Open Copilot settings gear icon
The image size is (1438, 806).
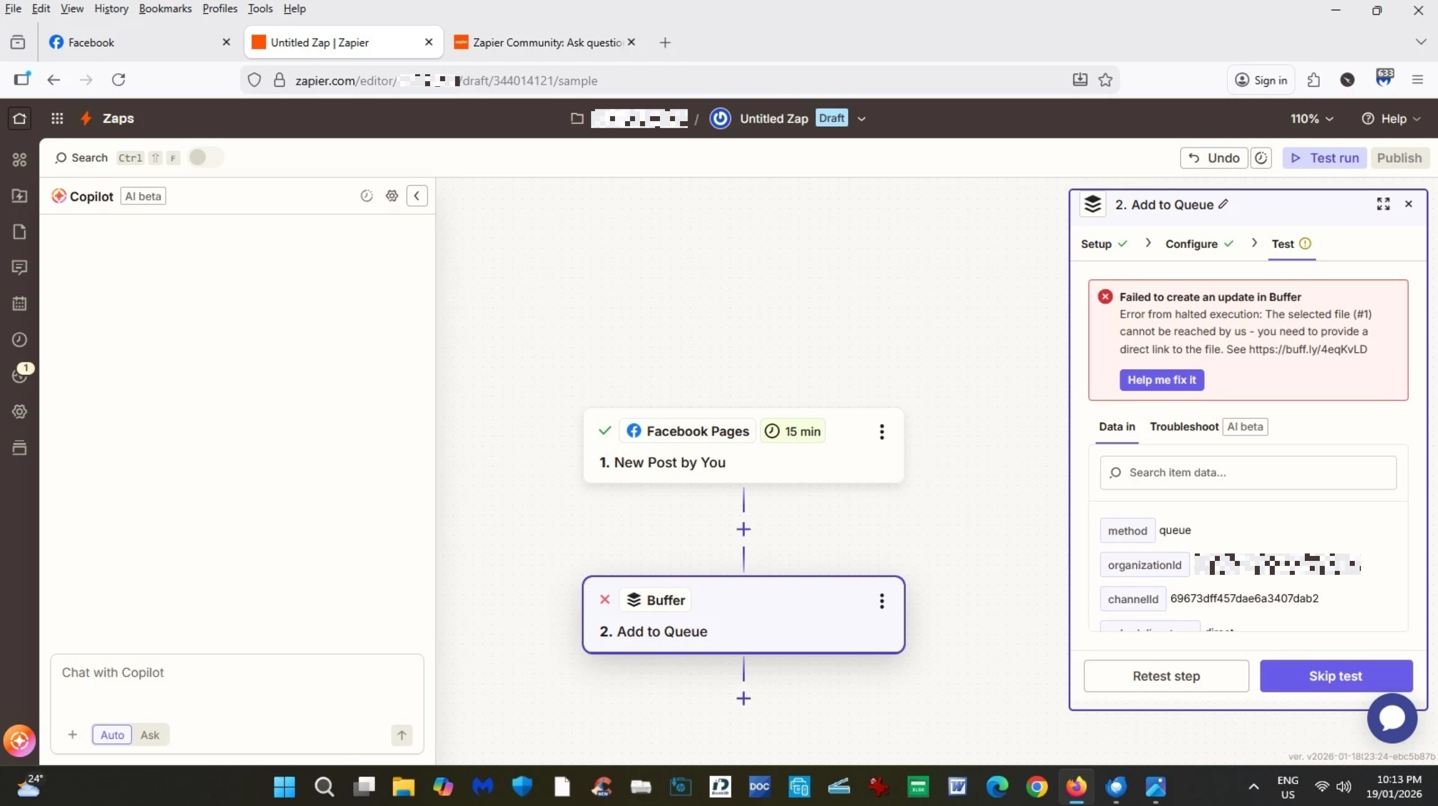tap(392, 196)
